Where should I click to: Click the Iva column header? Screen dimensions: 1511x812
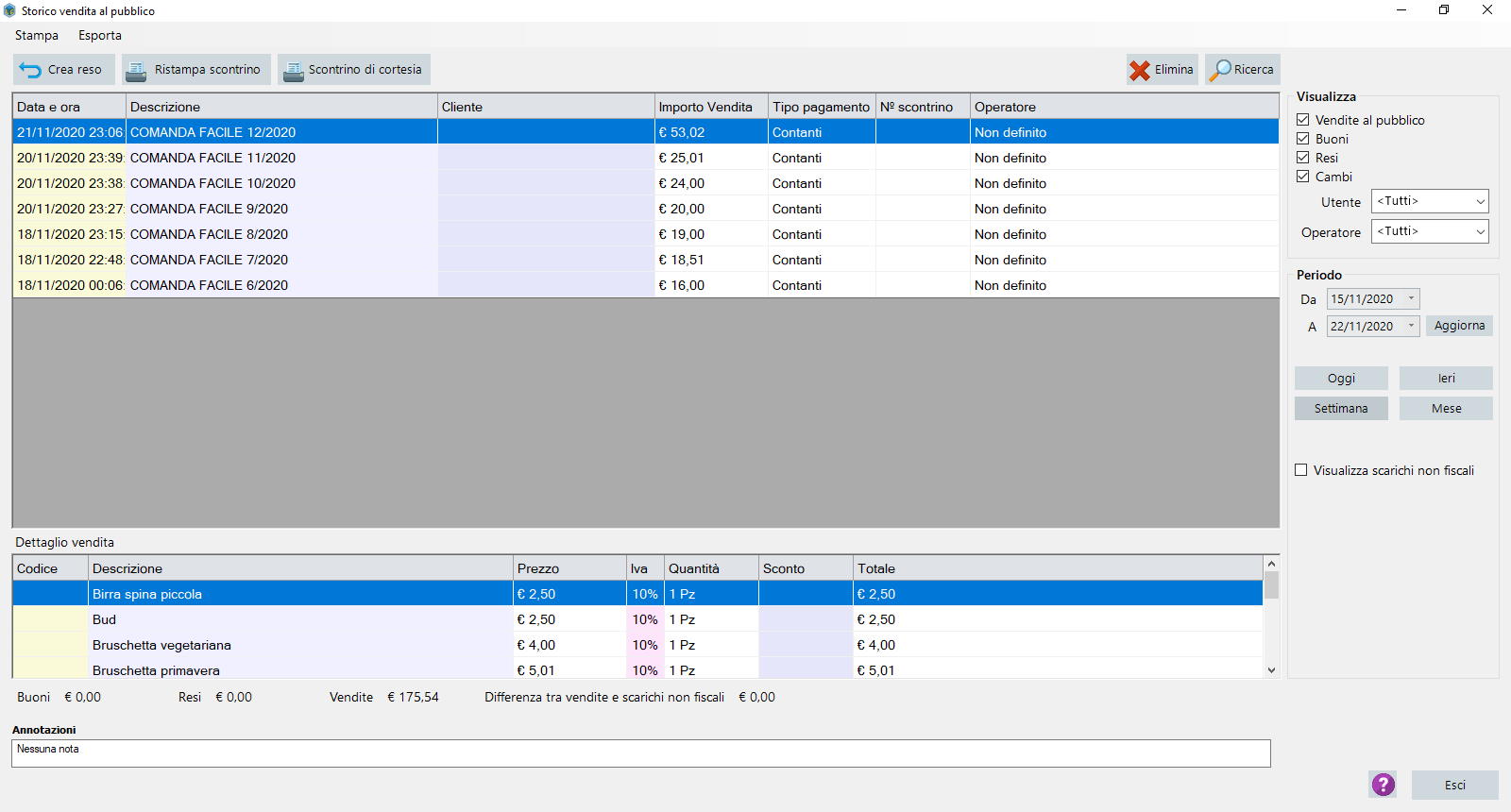[x=645, y=568]
